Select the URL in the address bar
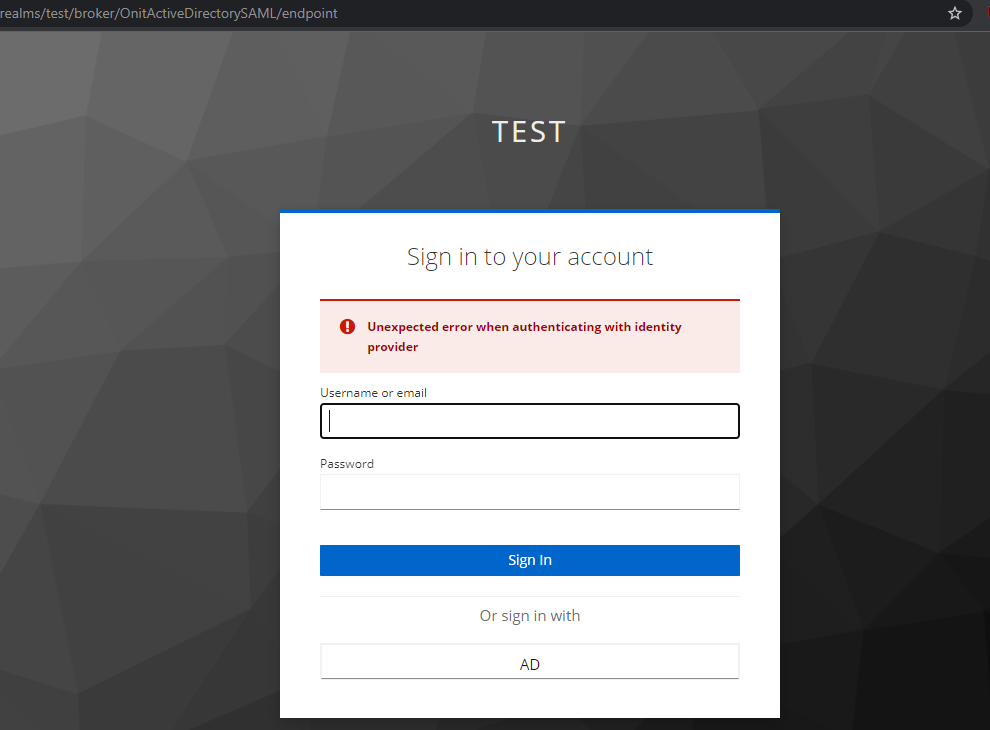The image size is (990, 730). [170, 13]
